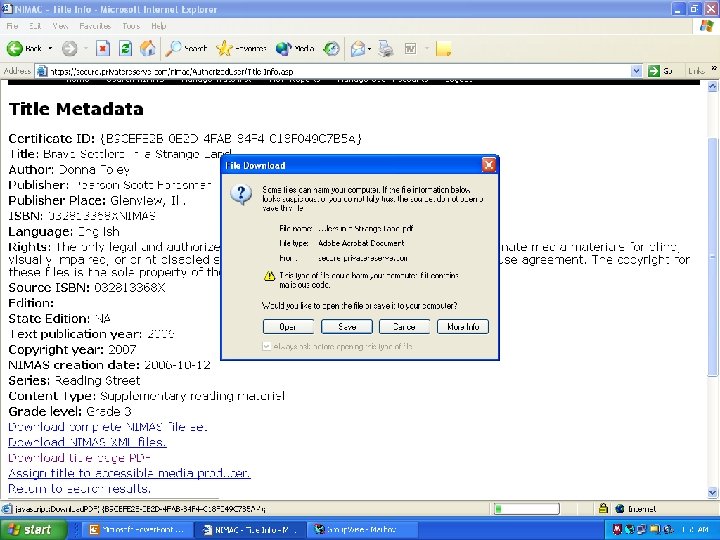Stop page loading with red X icon
This screenshot has width=720, height=540.
click(x=103, y=48)
